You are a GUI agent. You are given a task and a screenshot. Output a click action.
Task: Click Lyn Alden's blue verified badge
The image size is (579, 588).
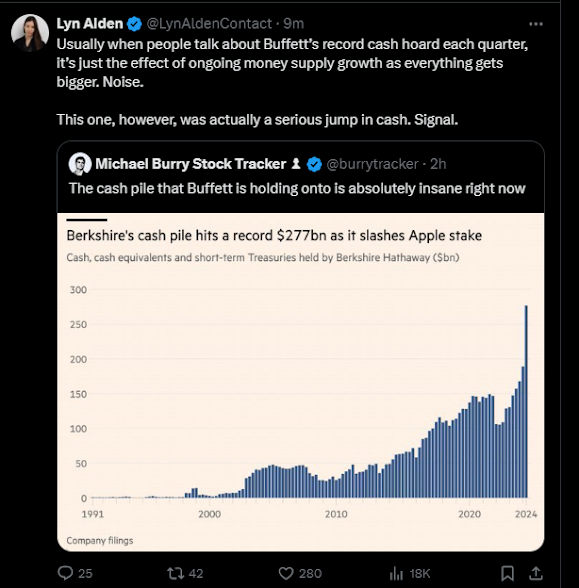click(x=134, y=24)
